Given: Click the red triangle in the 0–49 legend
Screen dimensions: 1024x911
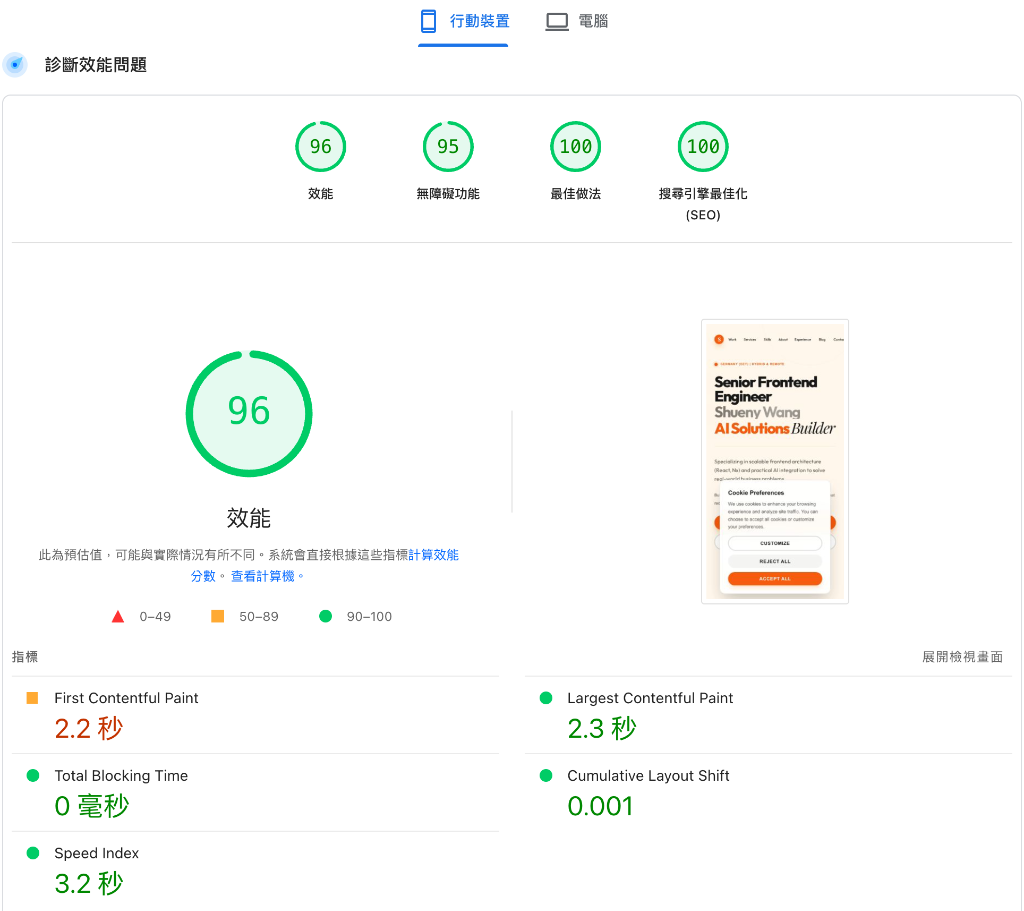Looking at the screenshot, I should [119, 616].
